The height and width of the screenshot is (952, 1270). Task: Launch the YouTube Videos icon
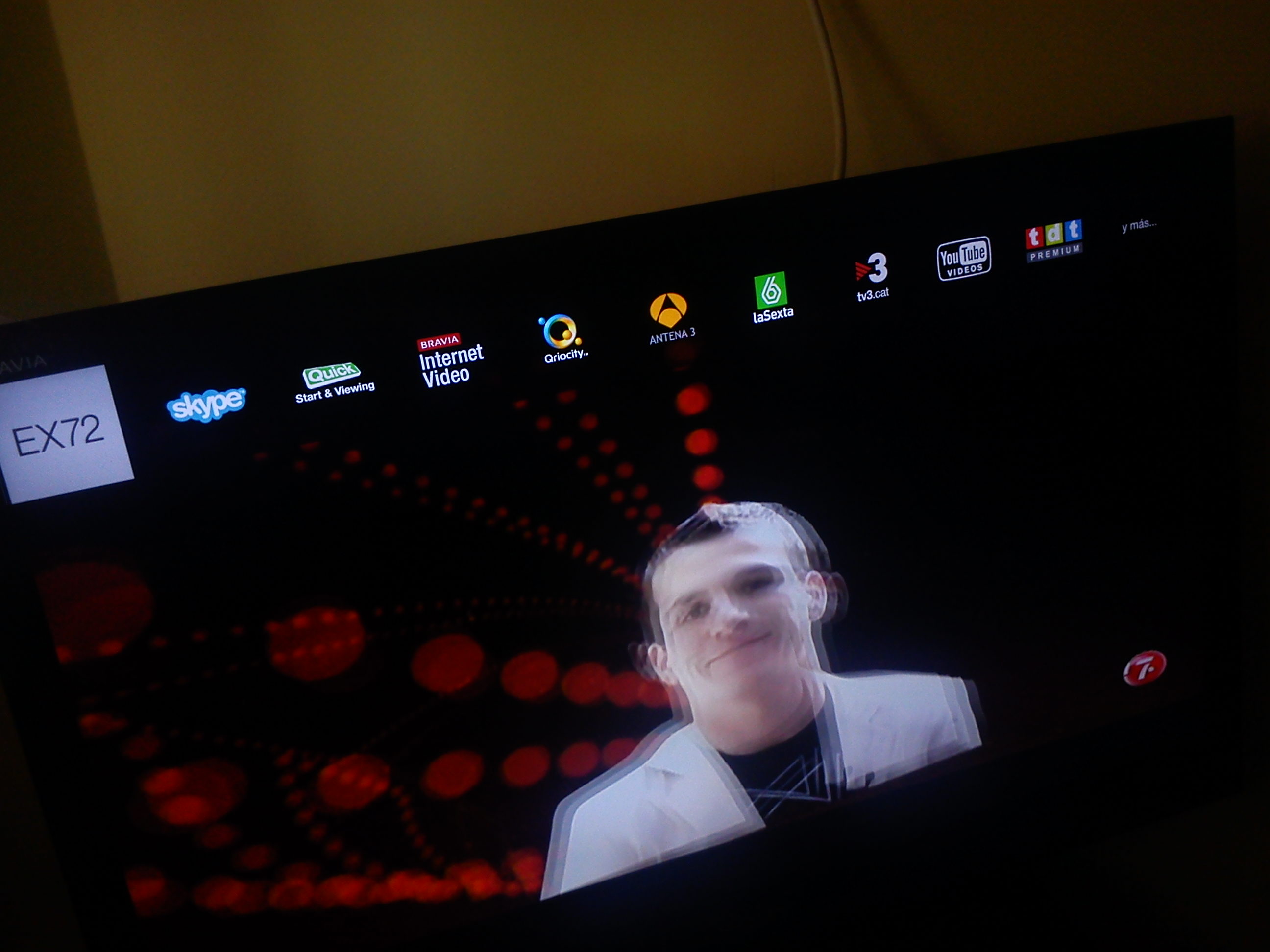tap(963, 258)
